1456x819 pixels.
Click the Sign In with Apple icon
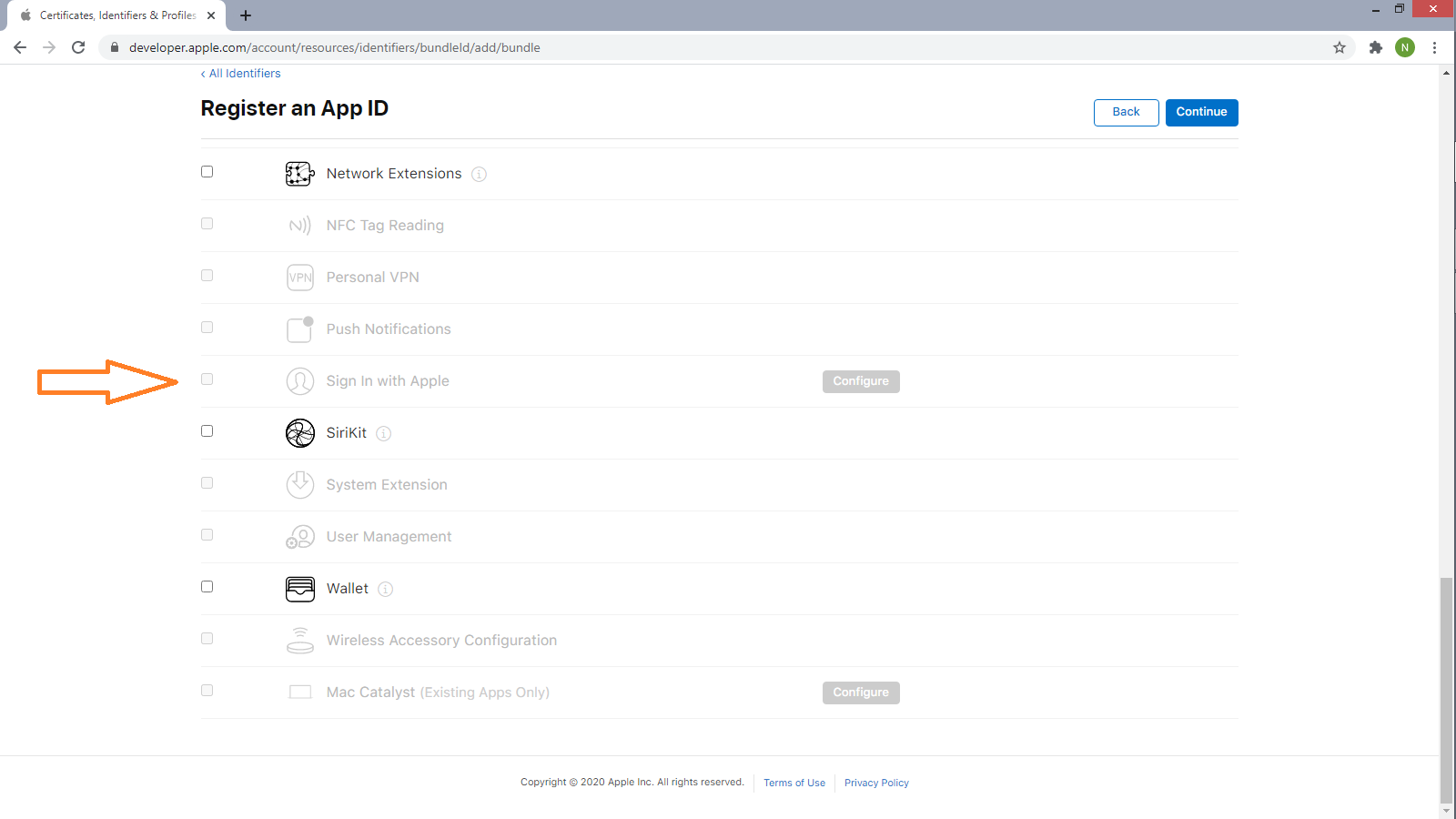point(300,381)
